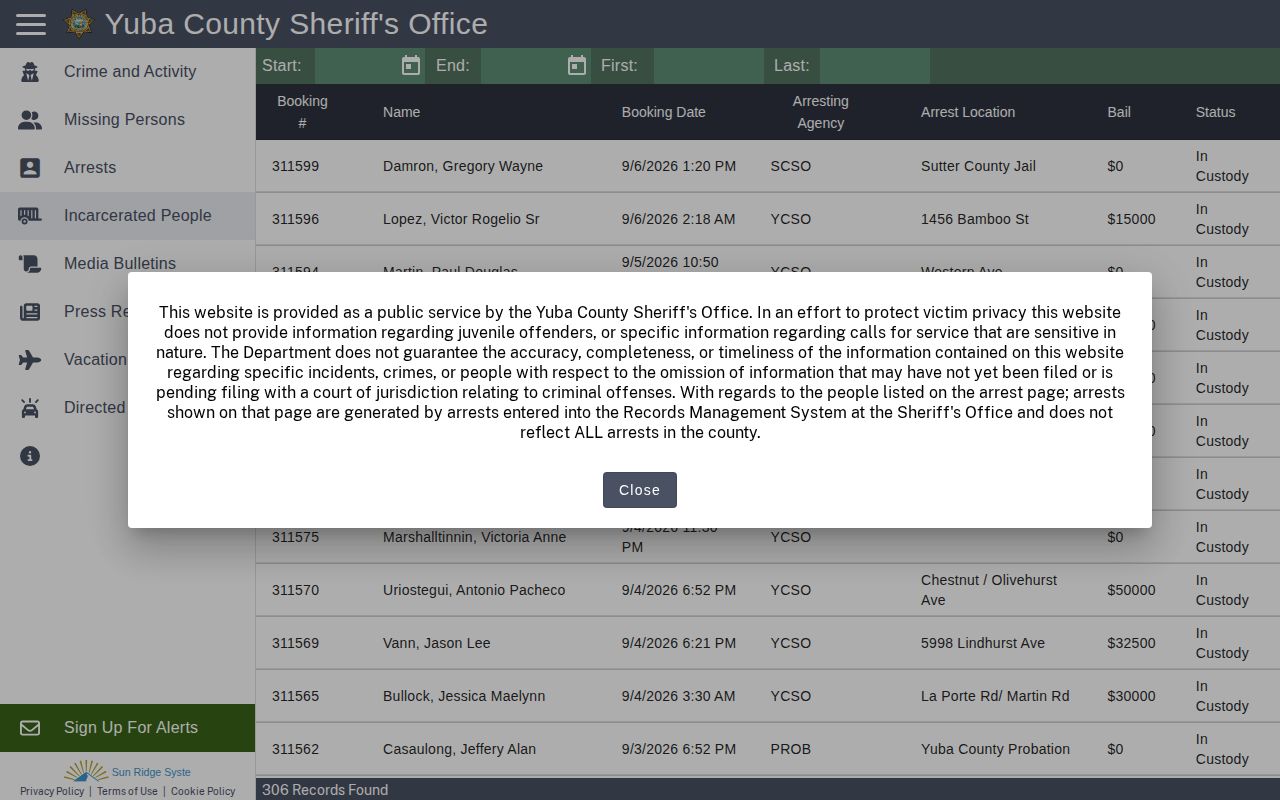
Task: Click Yuba County Probation location cell
Action: 995,749
